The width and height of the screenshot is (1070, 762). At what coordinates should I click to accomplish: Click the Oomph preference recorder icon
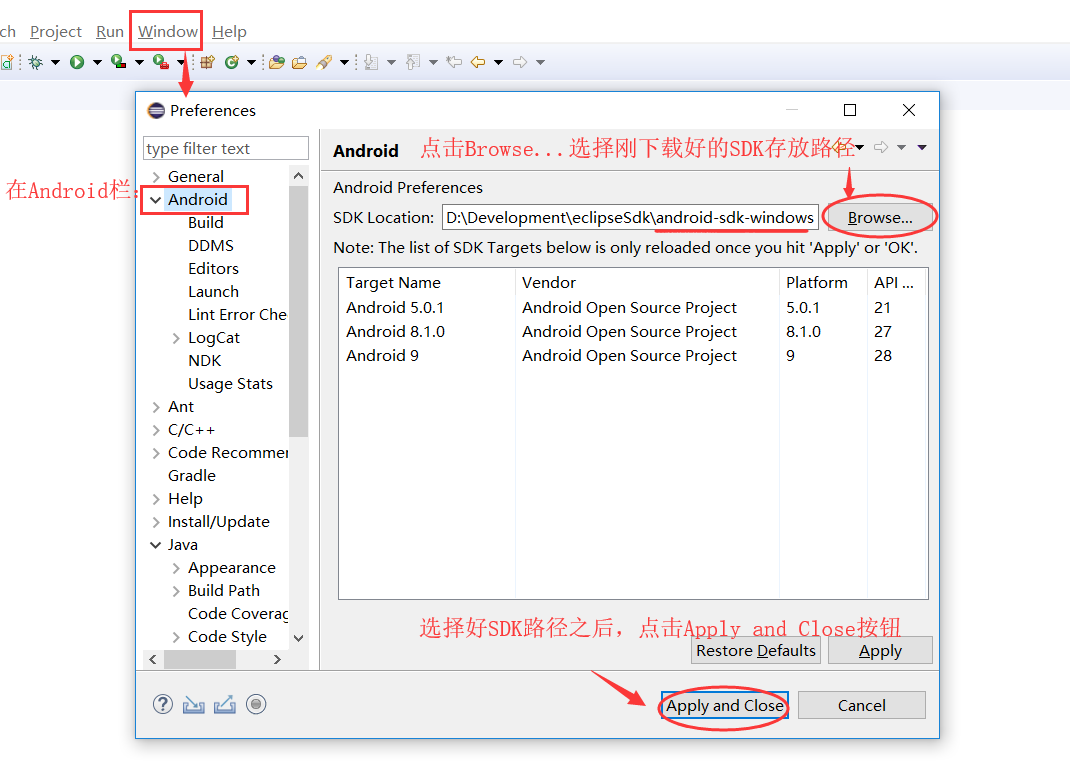(256, 703)
